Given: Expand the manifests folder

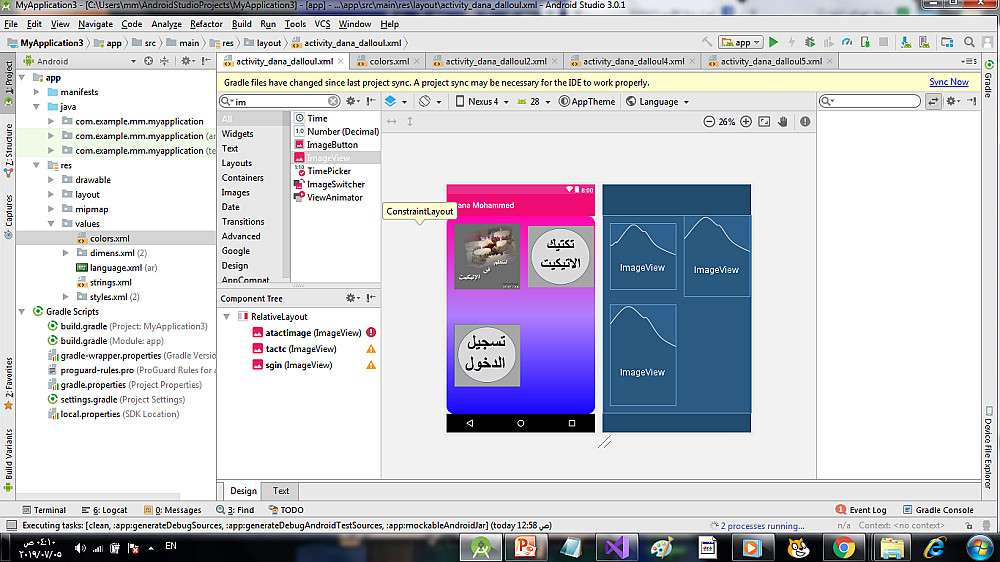Looking at the screenshot, I should 38,92.
